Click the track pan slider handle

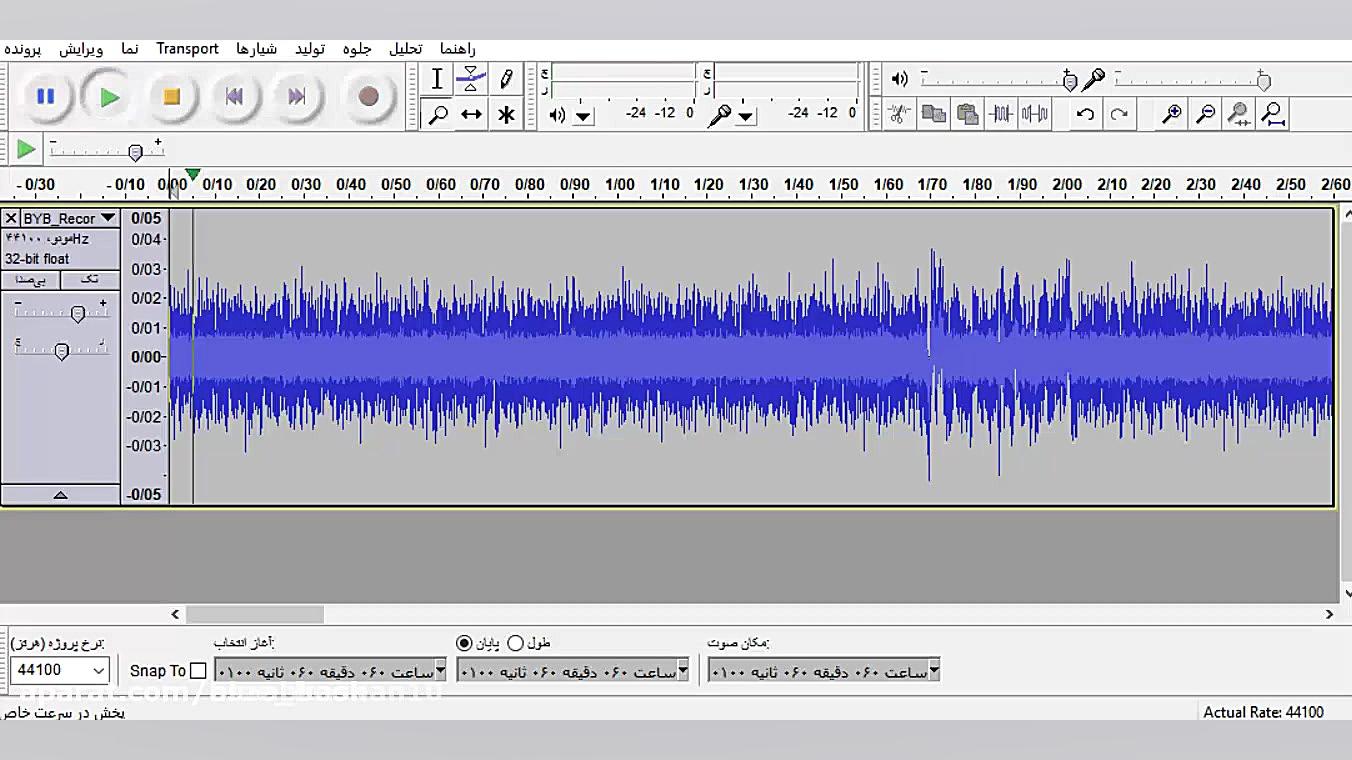coord(62,351)
